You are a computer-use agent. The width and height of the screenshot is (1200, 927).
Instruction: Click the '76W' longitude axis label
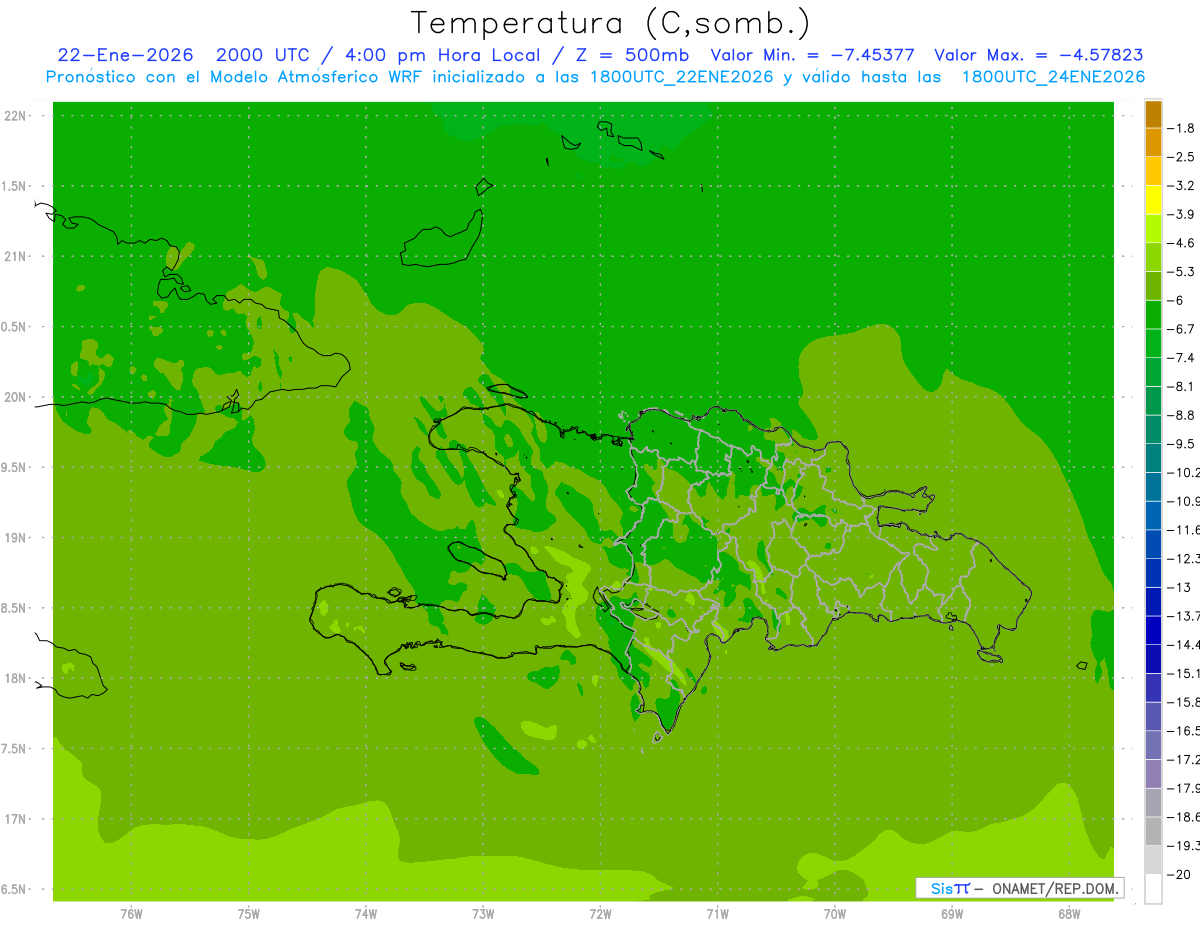pyautogui.click(x=131, y=913)
